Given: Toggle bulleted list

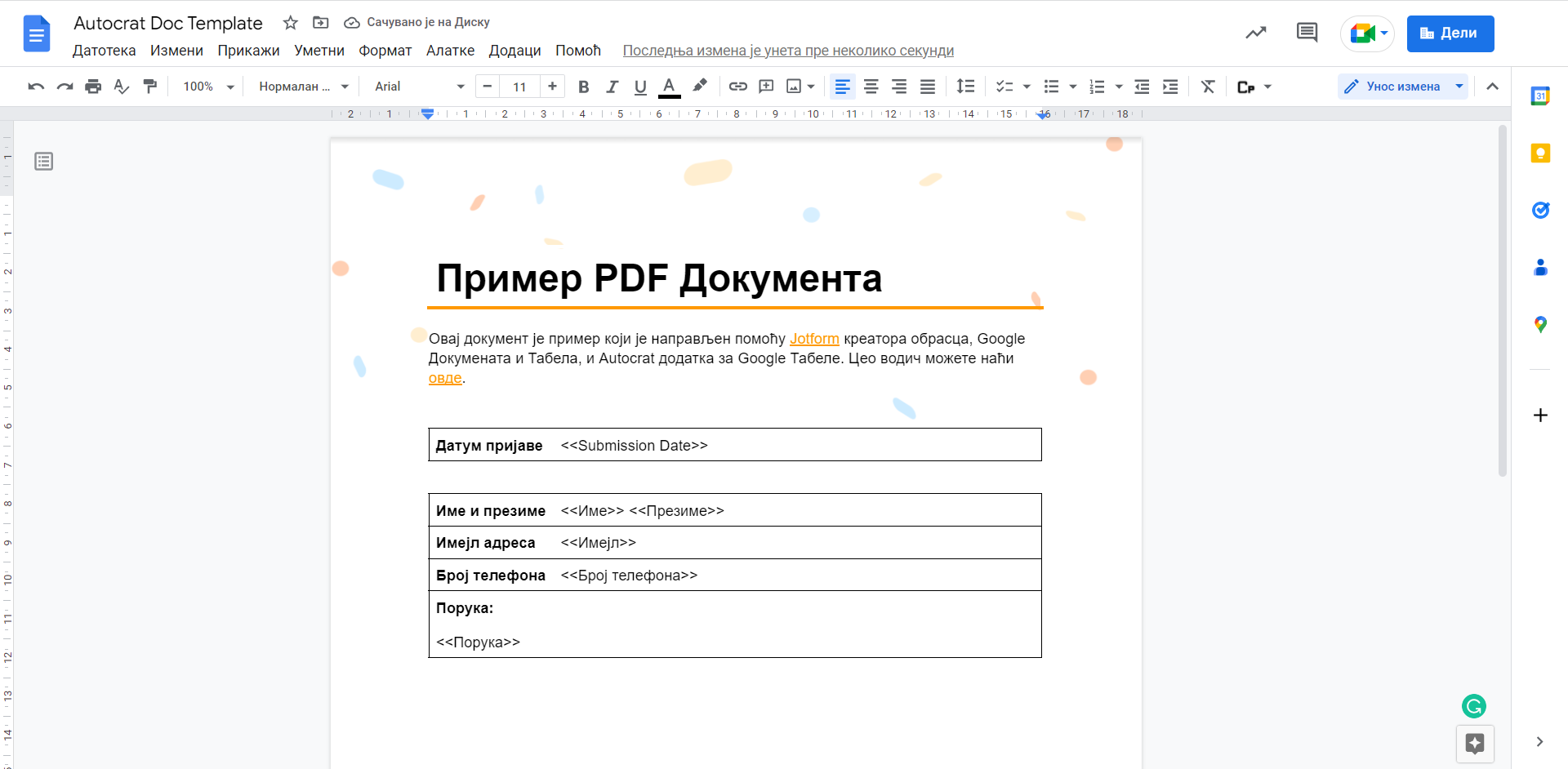Looking at the screenshot, I should [1052, 87].
